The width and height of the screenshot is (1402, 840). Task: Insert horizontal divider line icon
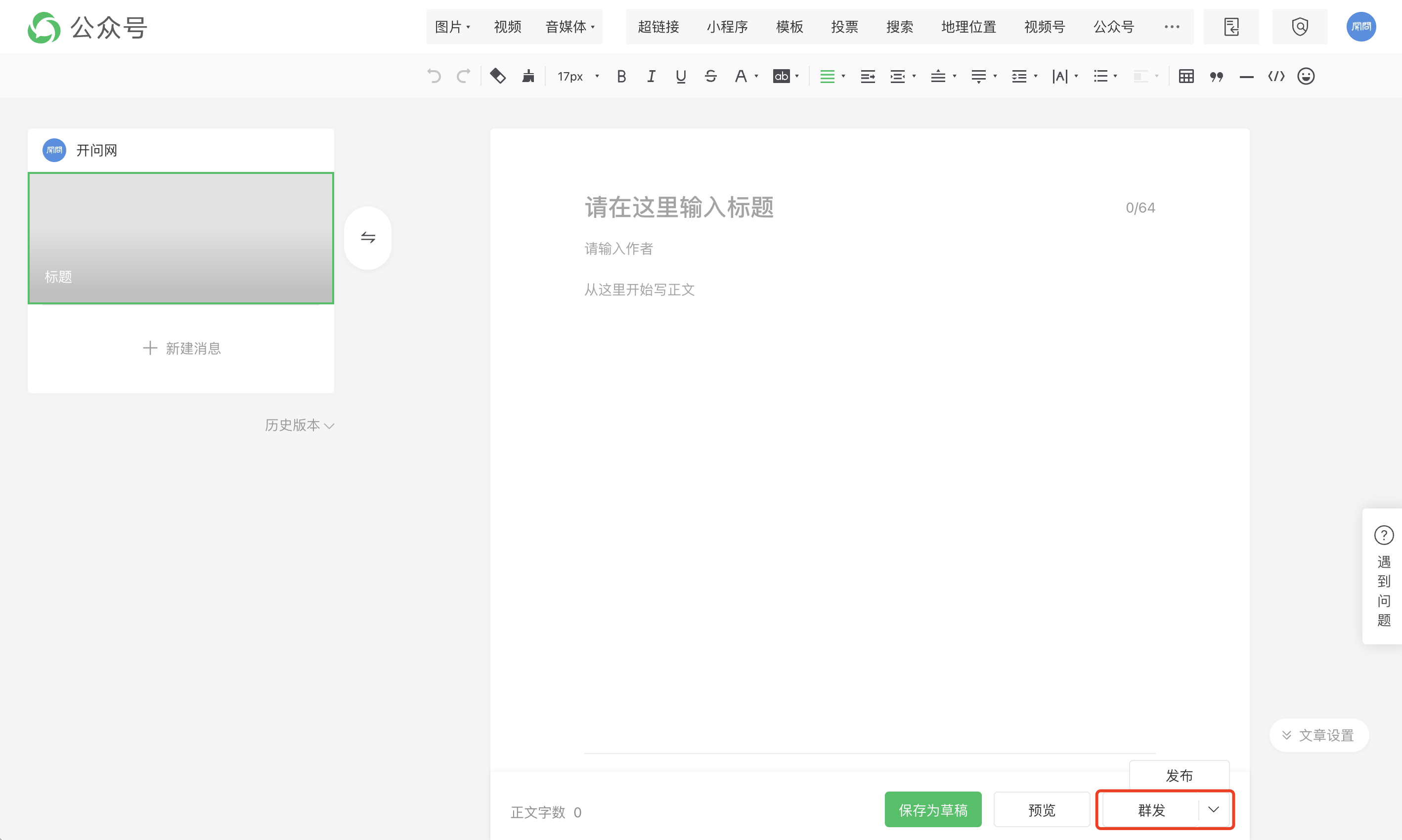pos(1246,77)
